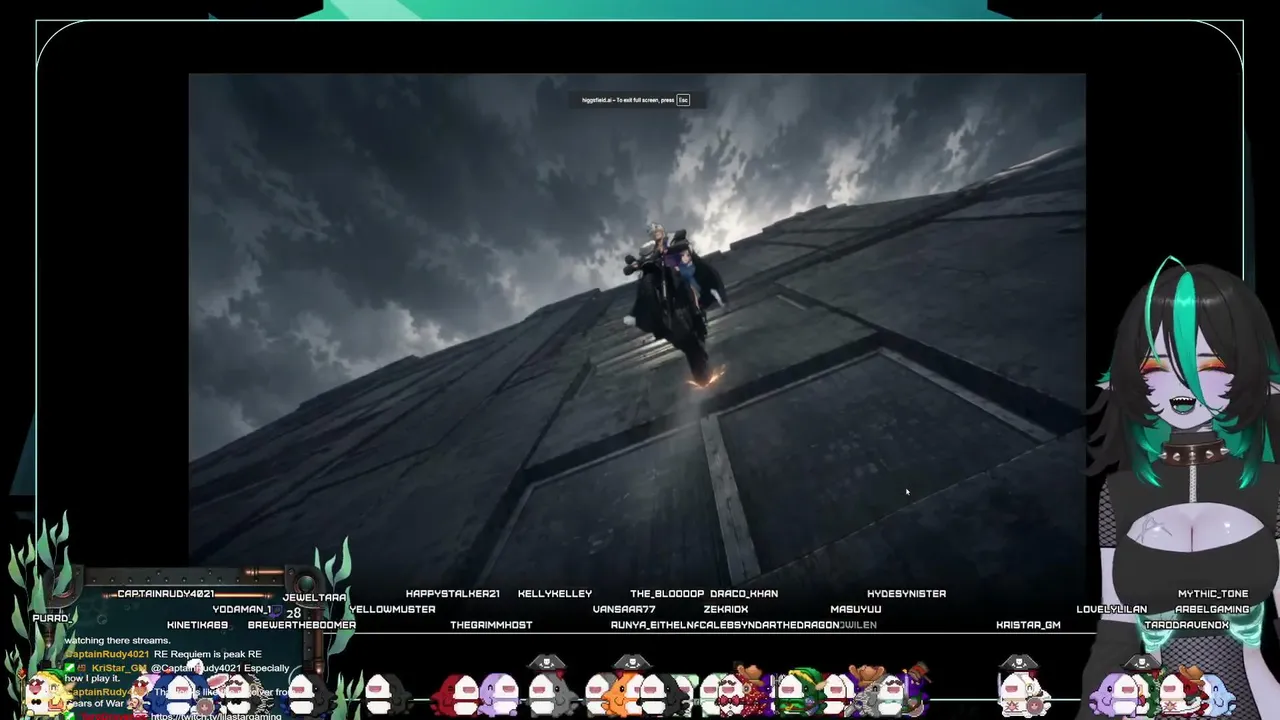Screen dimensions: 1280x720
Task: Click the MASUYUU viewer name
Action: (856, 609)
